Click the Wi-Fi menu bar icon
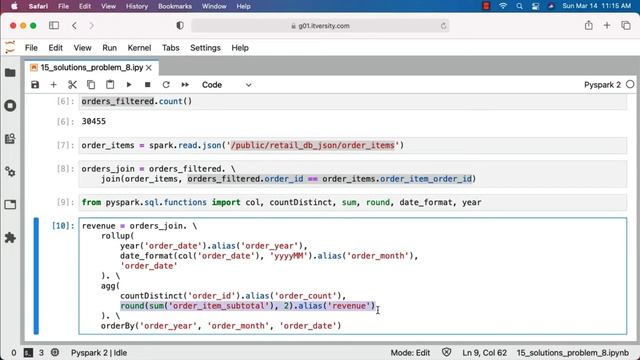The height and width of the screenshot is (360, 640). [x=503, y=6]
